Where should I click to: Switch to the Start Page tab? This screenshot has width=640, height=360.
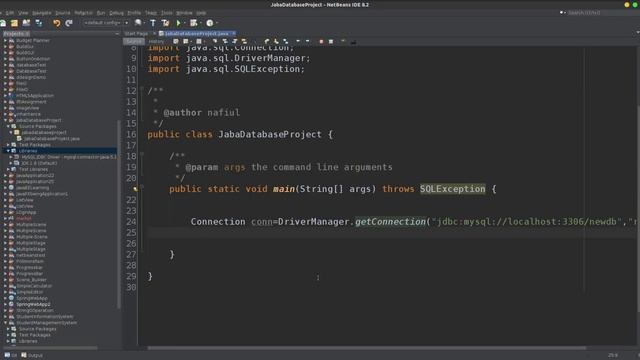136,33
